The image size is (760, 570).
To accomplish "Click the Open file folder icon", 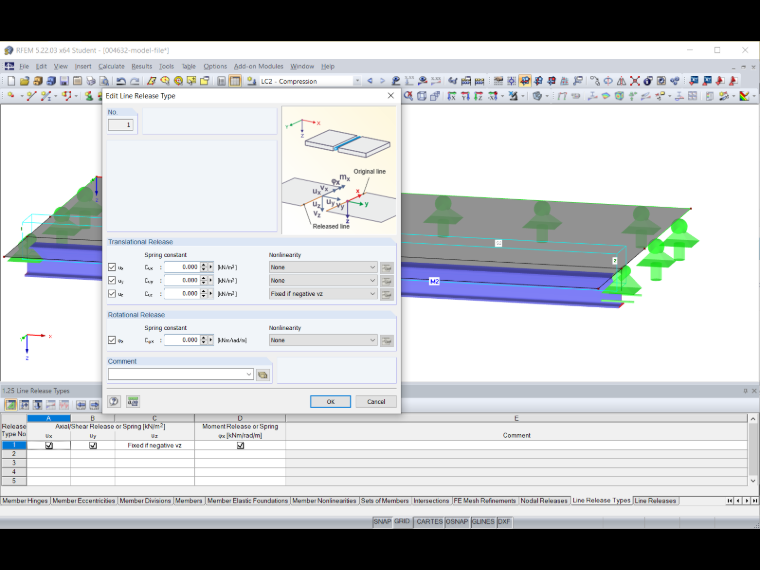I will (24, 81).
